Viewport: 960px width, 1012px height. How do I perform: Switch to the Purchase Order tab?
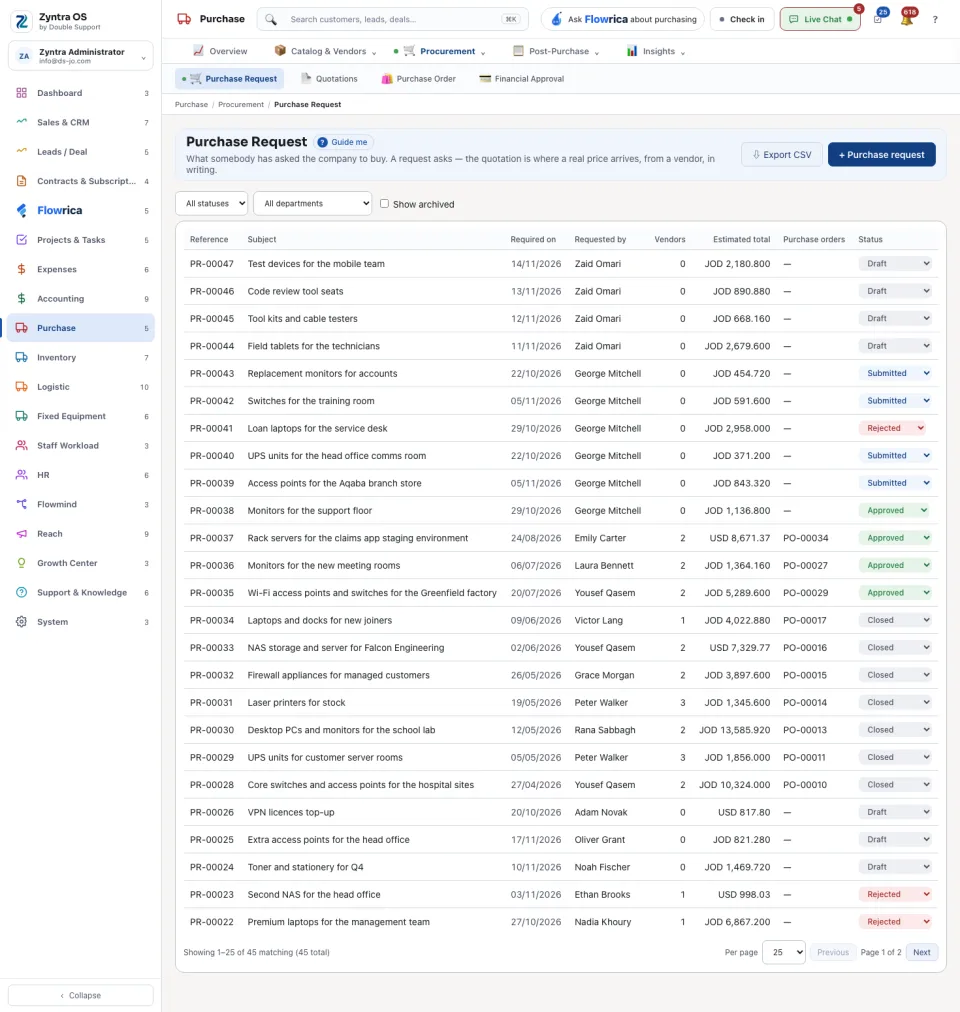[x=418, y=79]
